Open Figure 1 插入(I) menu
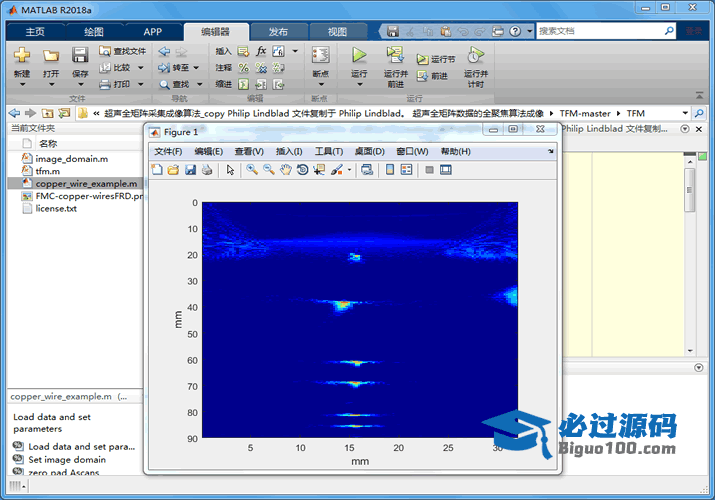 (x=289, y=151)
